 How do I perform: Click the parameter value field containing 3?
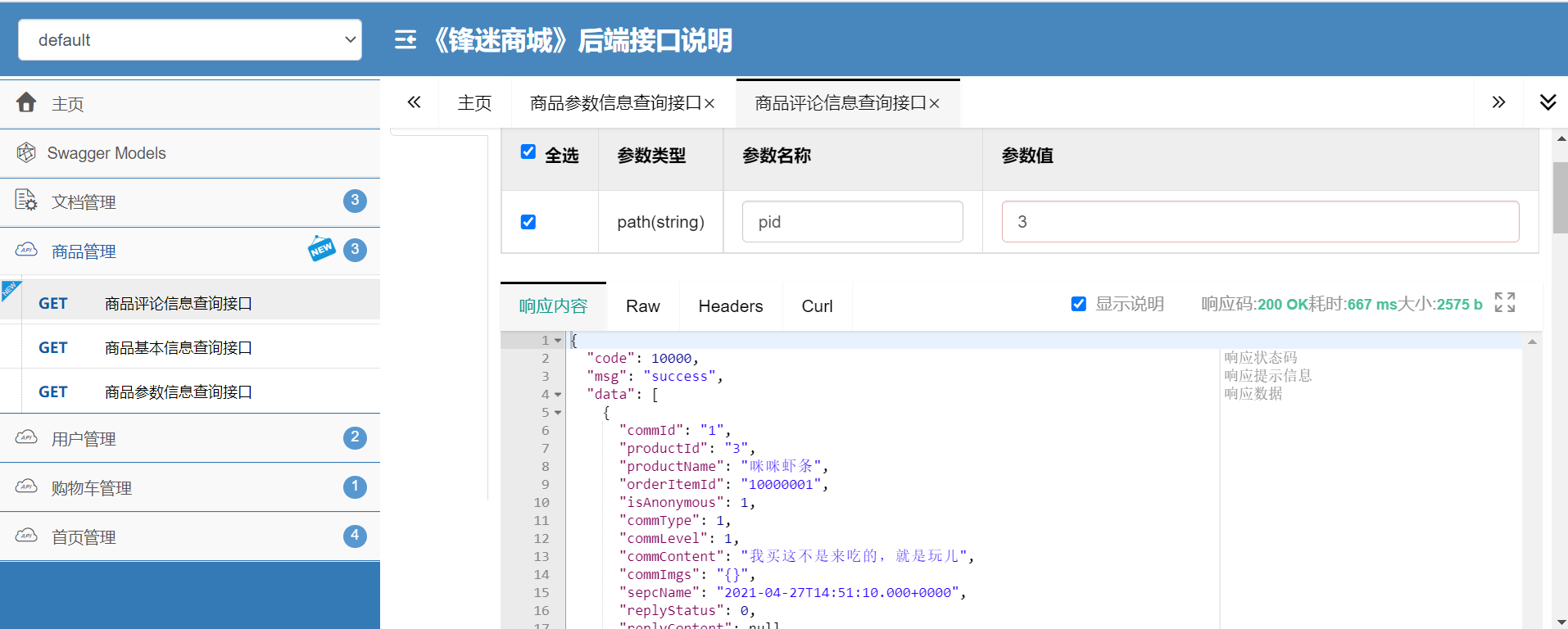coord(1260,222)
